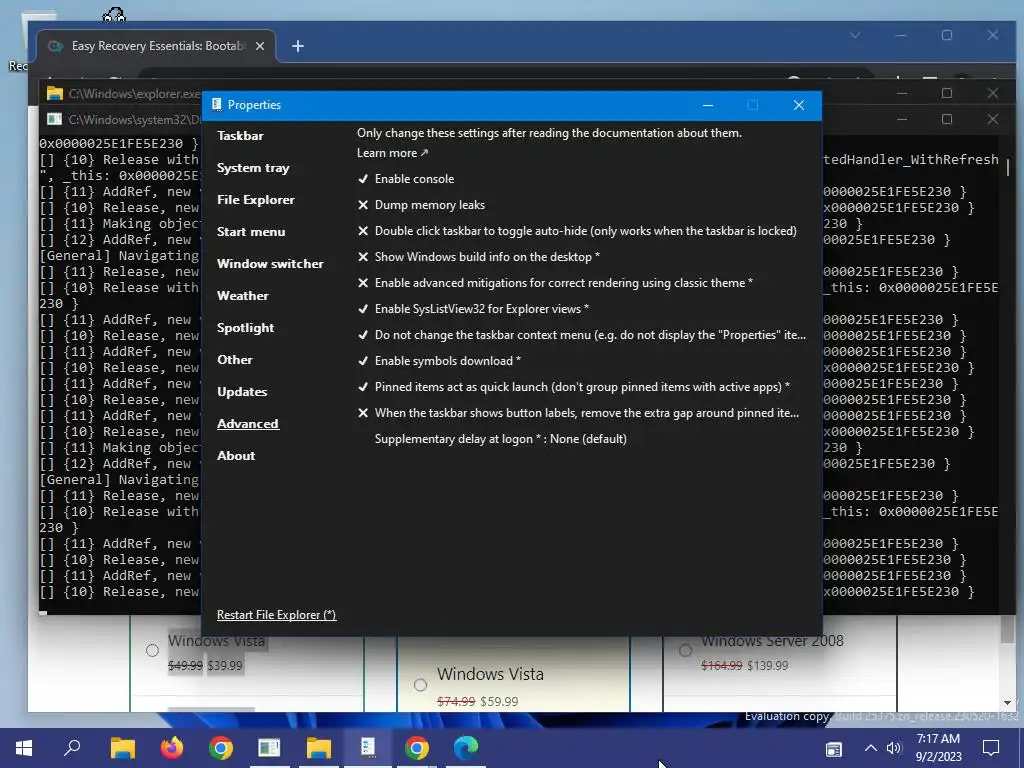The height and width of the screenshot is (768, 1024).
Task: Open the notification center icon
Action: (x=991, y=748)
